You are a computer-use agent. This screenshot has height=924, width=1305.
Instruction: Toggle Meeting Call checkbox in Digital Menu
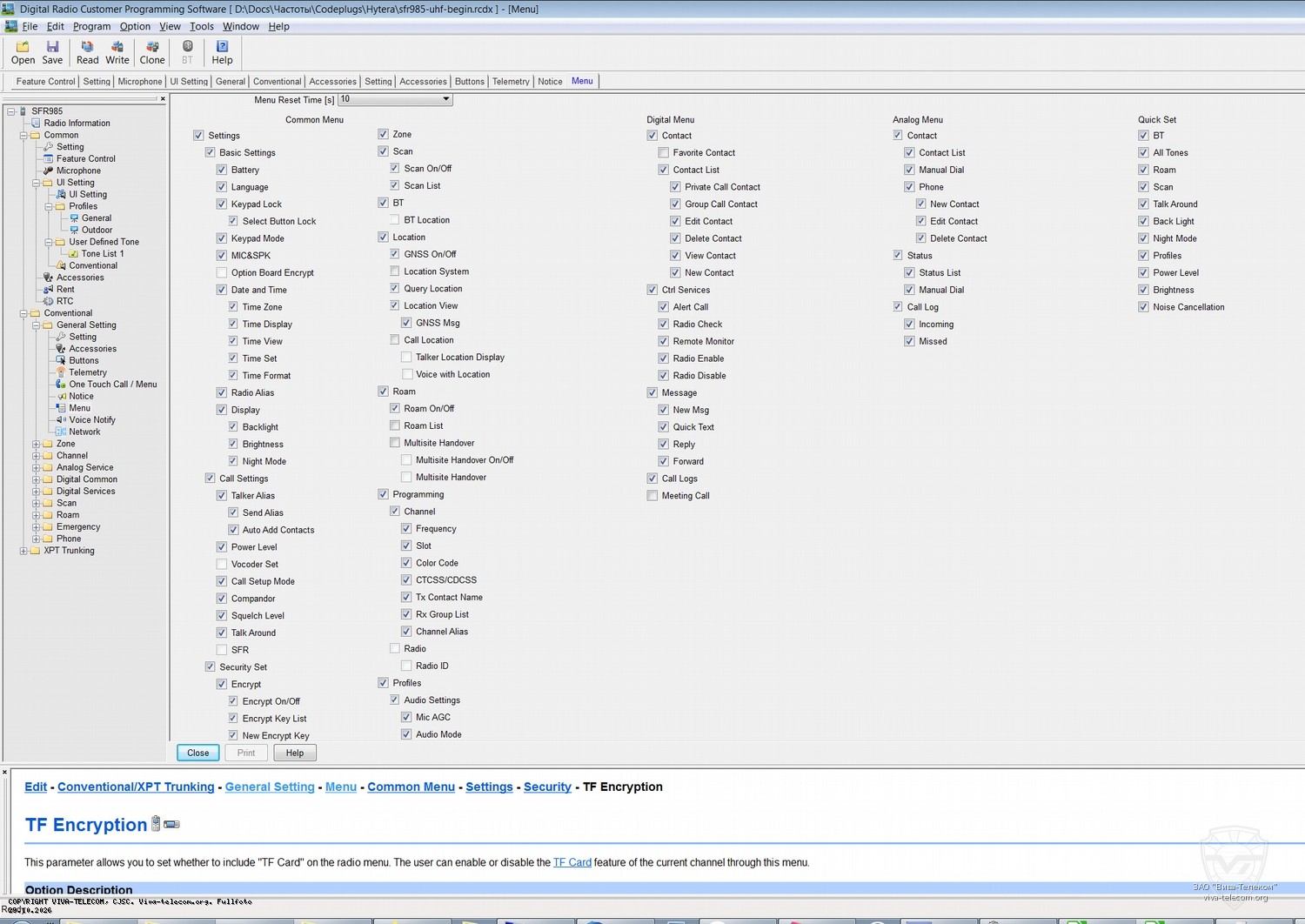pos(652,496)
